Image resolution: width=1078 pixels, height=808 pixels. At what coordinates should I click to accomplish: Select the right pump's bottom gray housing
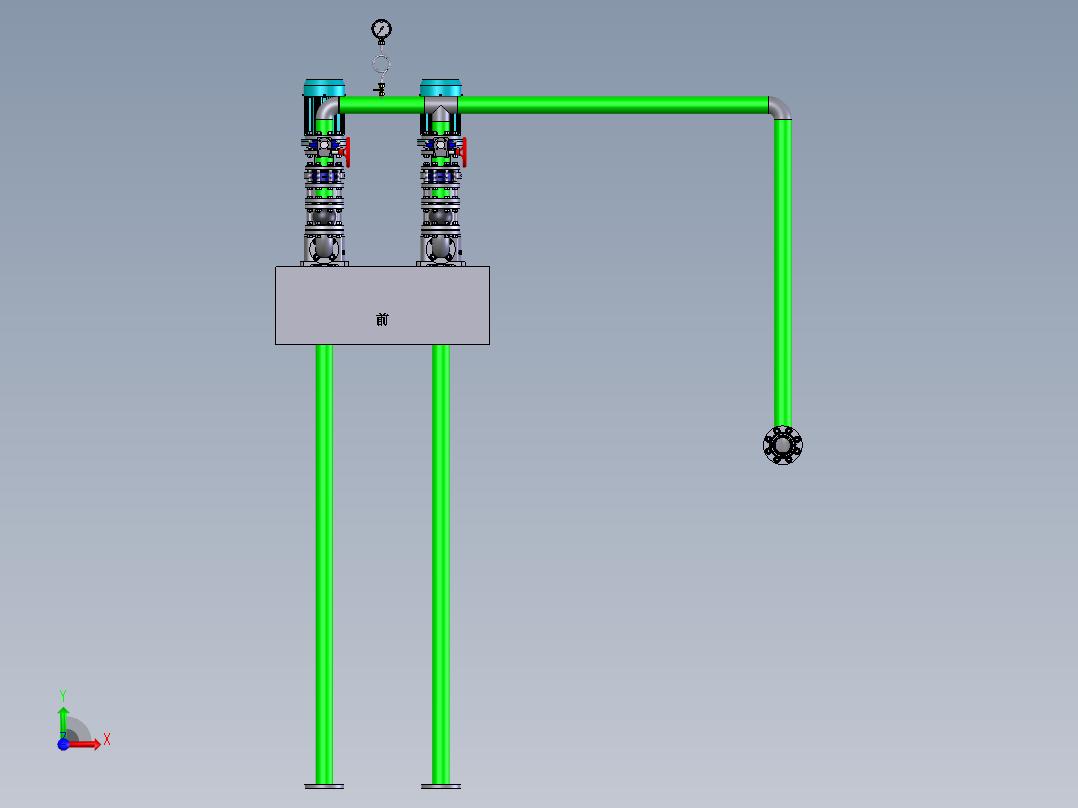[441, 248]
